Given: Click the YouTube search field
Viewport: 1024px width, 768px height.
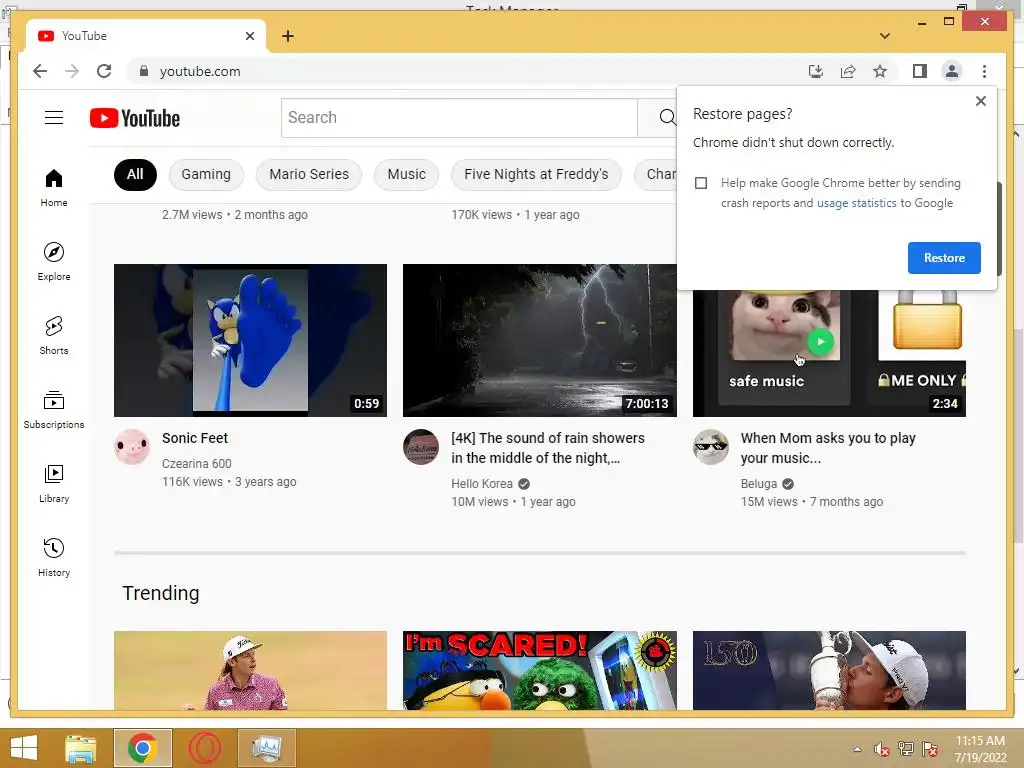Looking at the screenshot, I should (459, 118).
